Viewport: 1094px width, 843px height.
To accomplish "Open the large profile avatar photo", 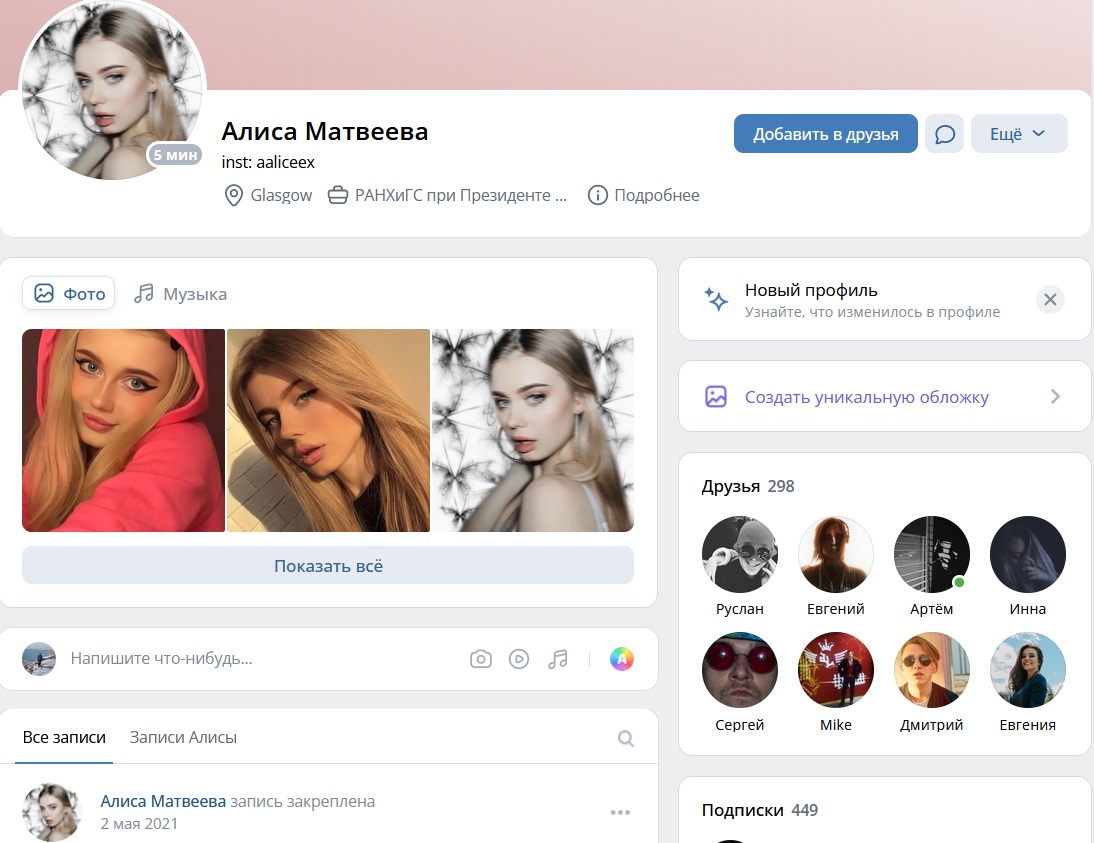I will [x=112, y=89].
